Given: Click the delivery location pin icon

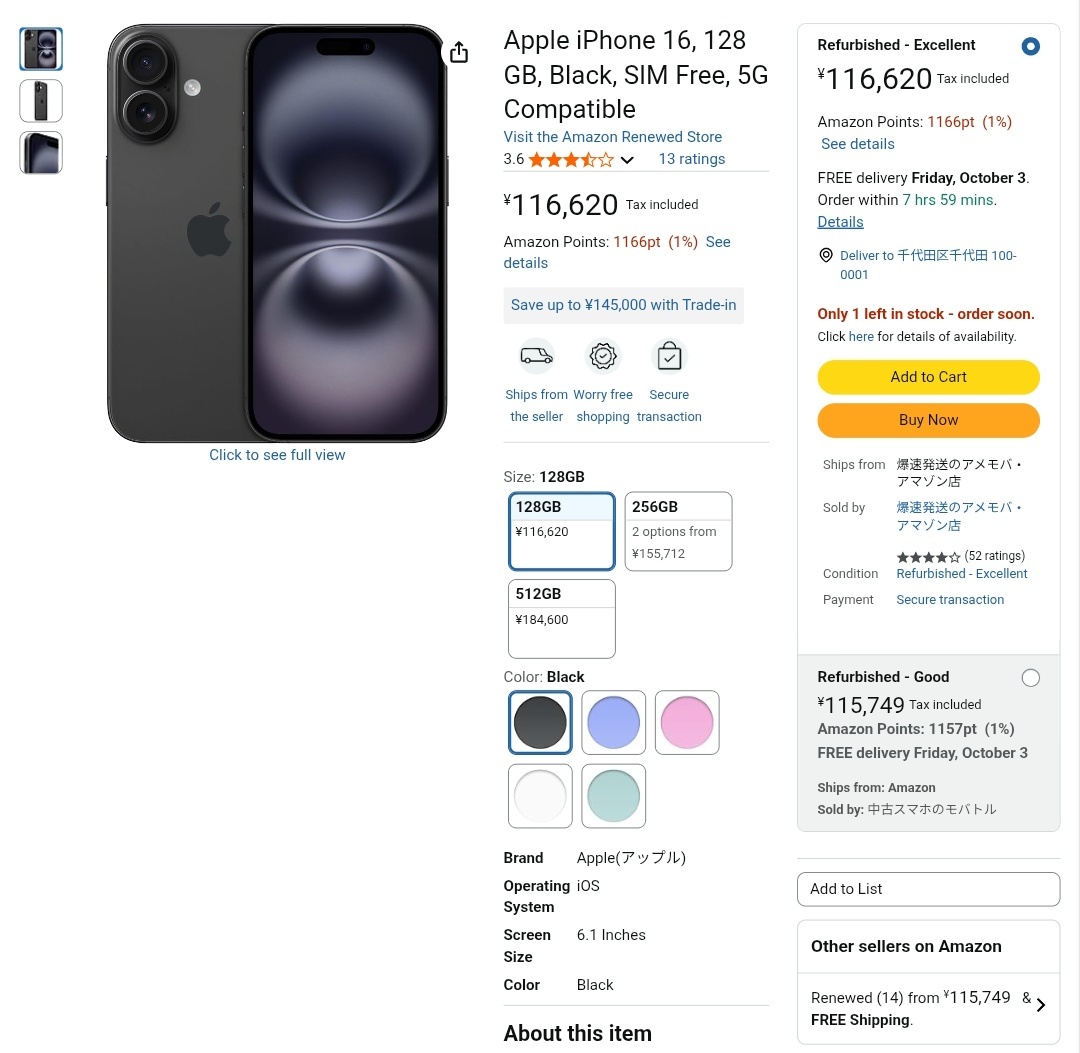Looking at the screenshot, I should (826, 256).
